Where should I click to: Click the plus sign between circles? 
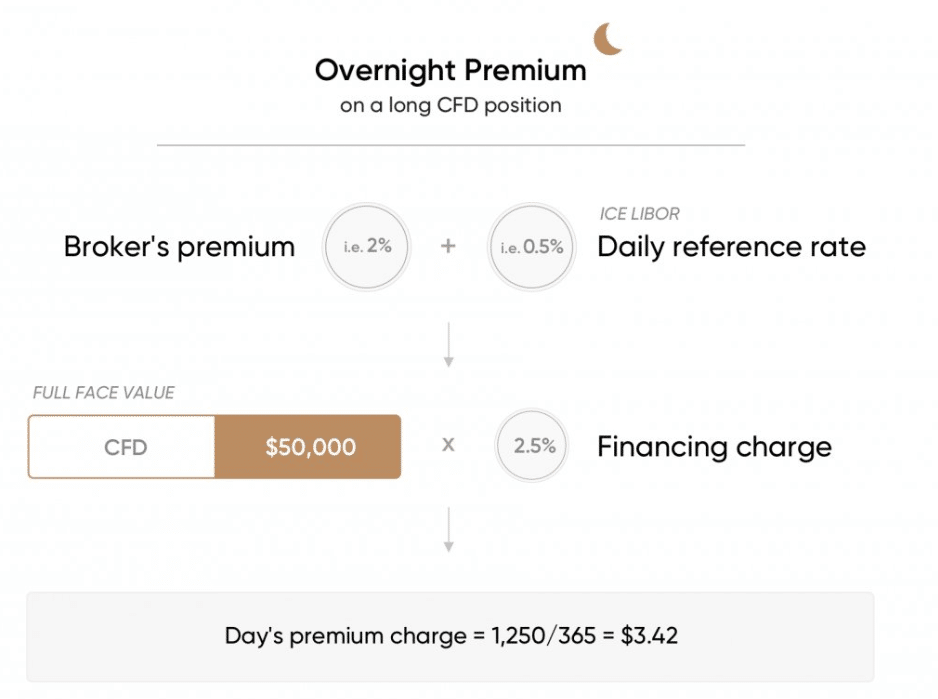point(448,246)
